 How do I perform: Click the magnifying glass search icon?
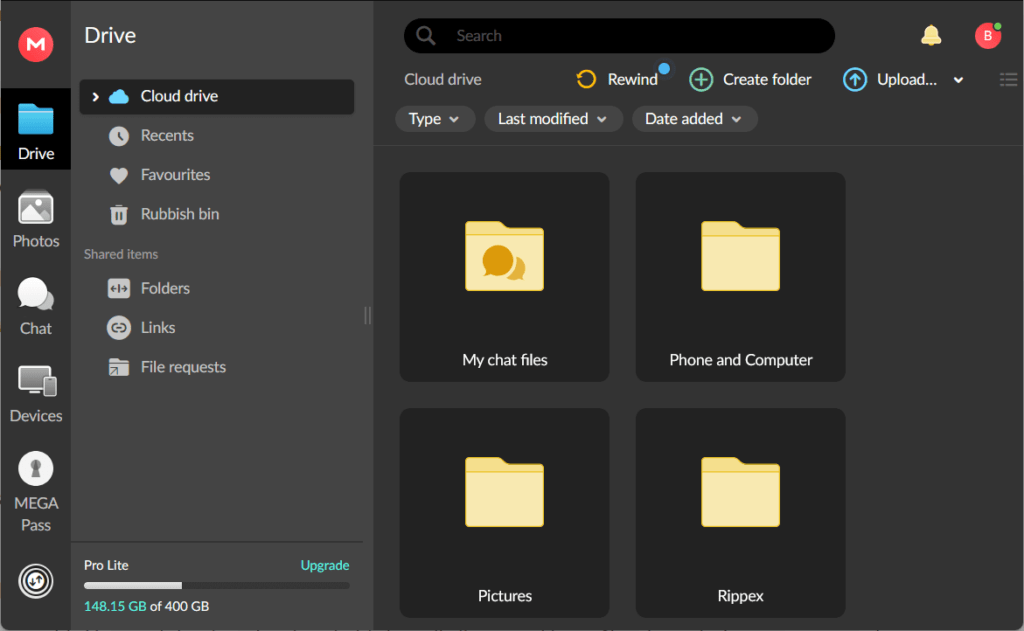pyautogui.click(x=426, y=36)
